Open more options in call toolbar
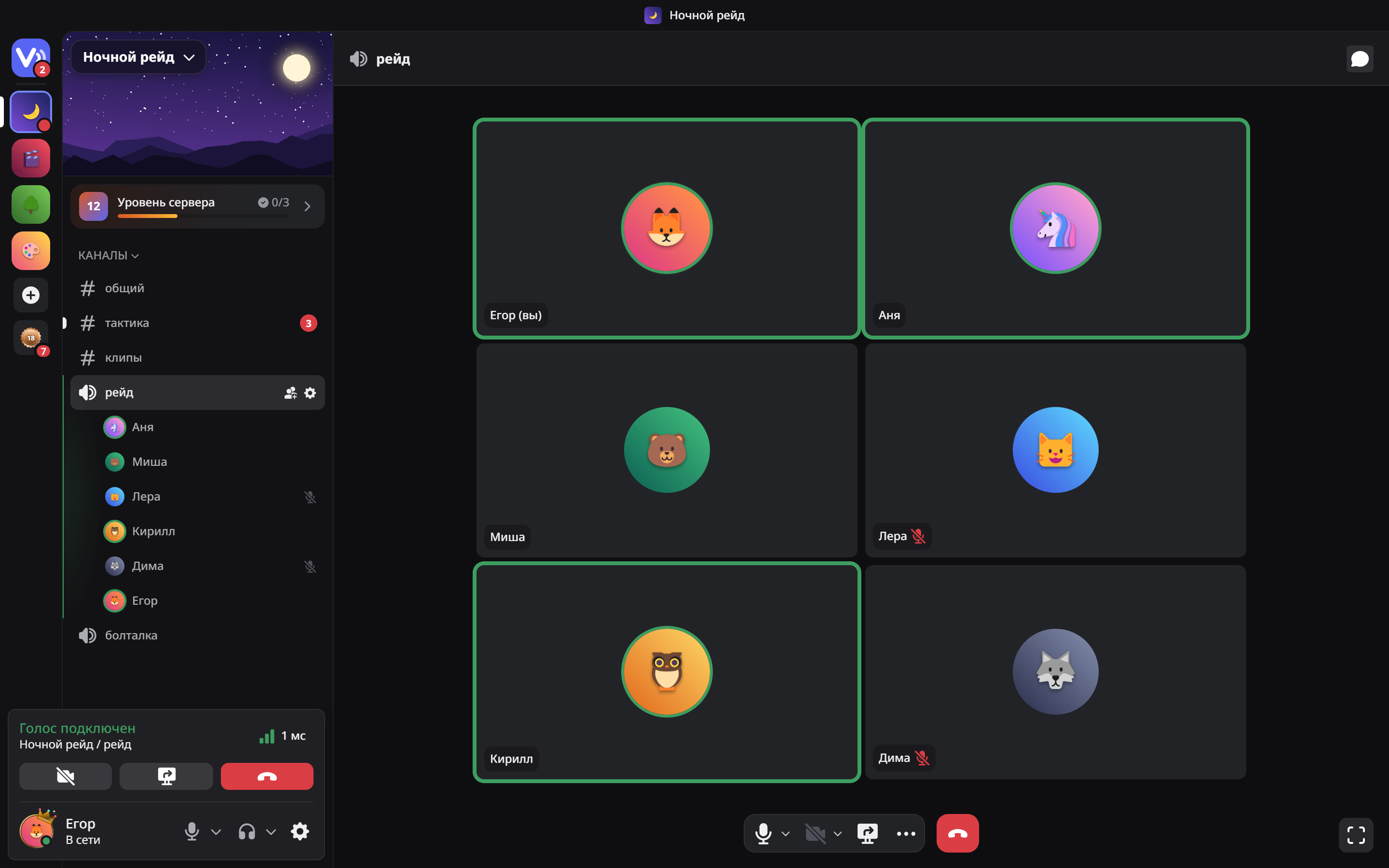This screenshot has width=1389, height=868. 906,833
